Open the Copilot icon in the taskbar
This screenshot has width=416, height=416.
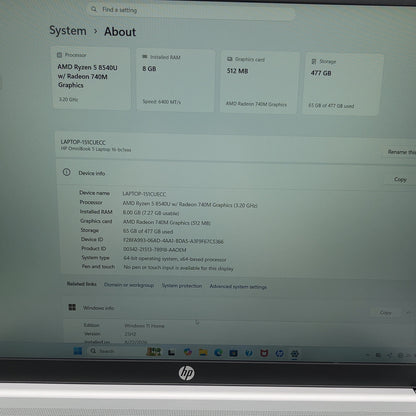tap(188, 352)
